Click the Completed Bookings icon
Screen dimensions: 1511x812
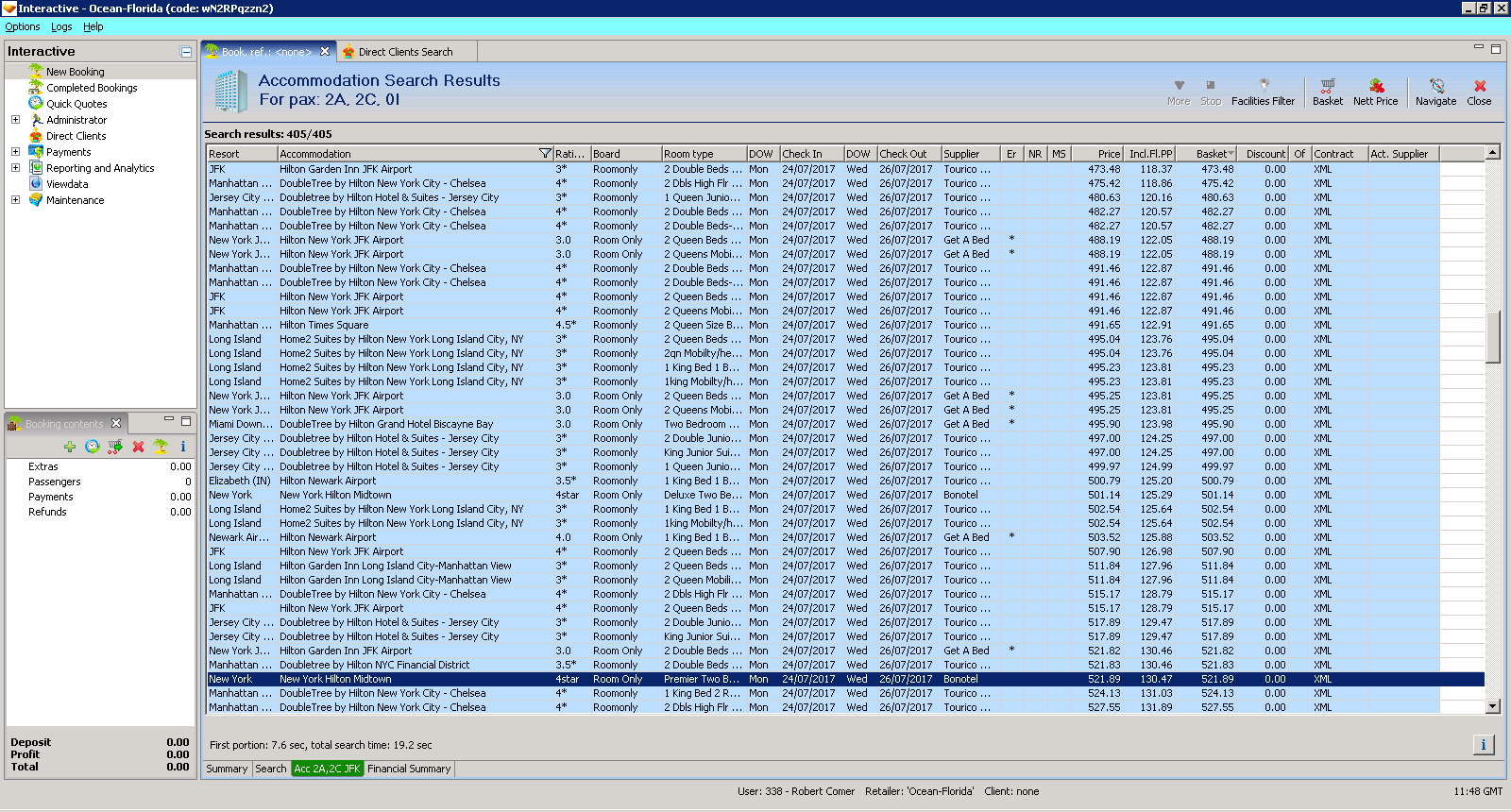click(36, 87)
